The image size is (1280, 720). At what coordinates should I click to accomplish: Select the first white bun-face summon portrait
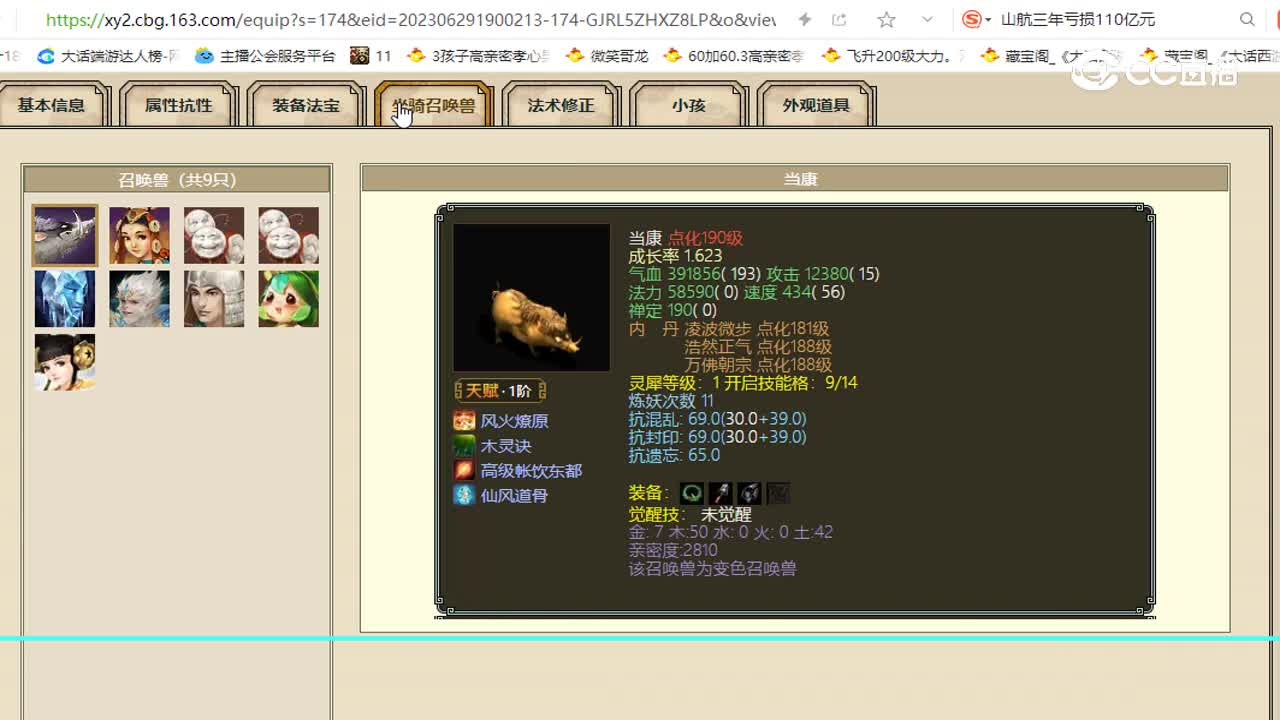click(214, 236)
